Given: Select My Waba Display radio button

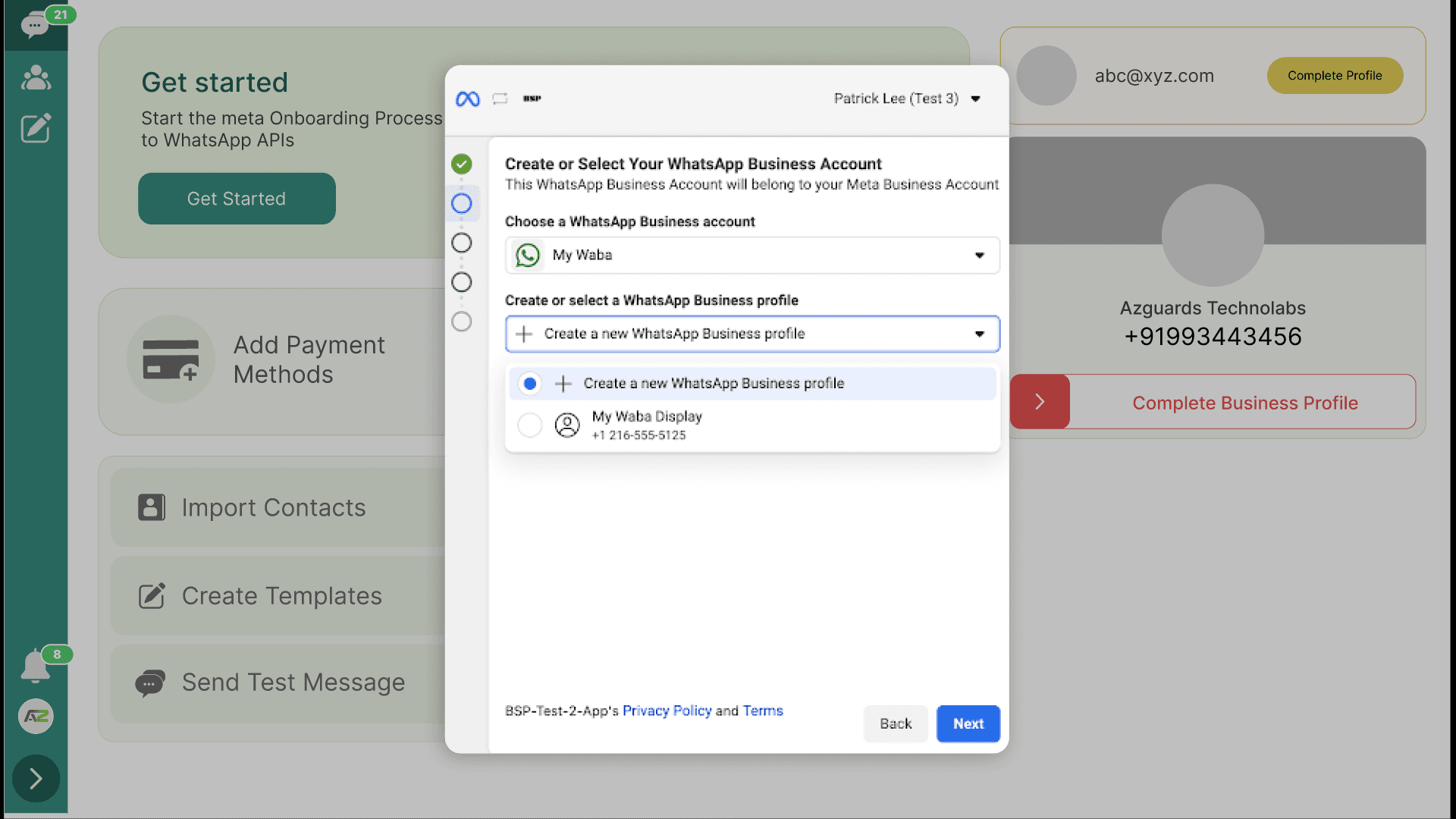Looking at the screenshot, I should coord(530,425).
